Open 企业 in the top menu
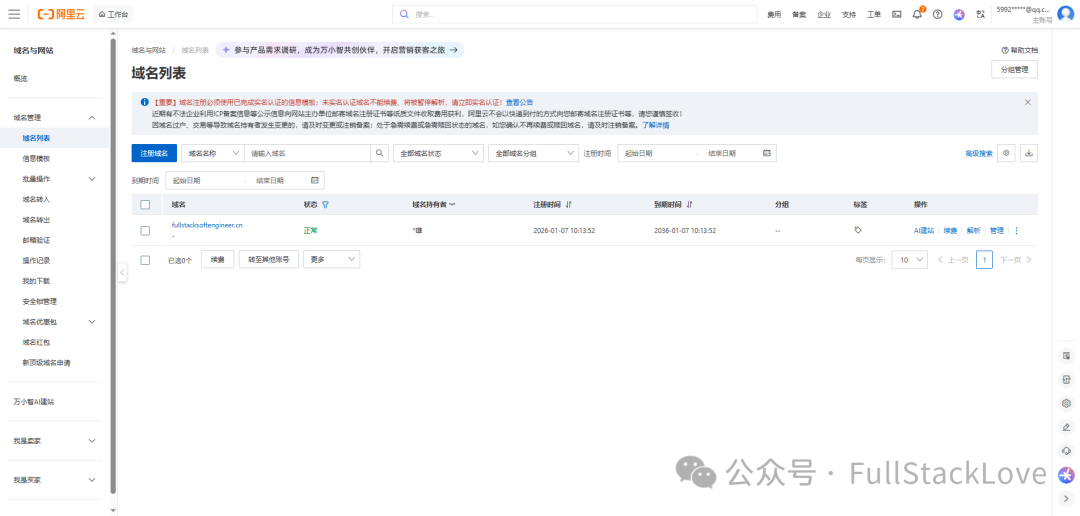The image size is (1080, 516). pos(824,14)
